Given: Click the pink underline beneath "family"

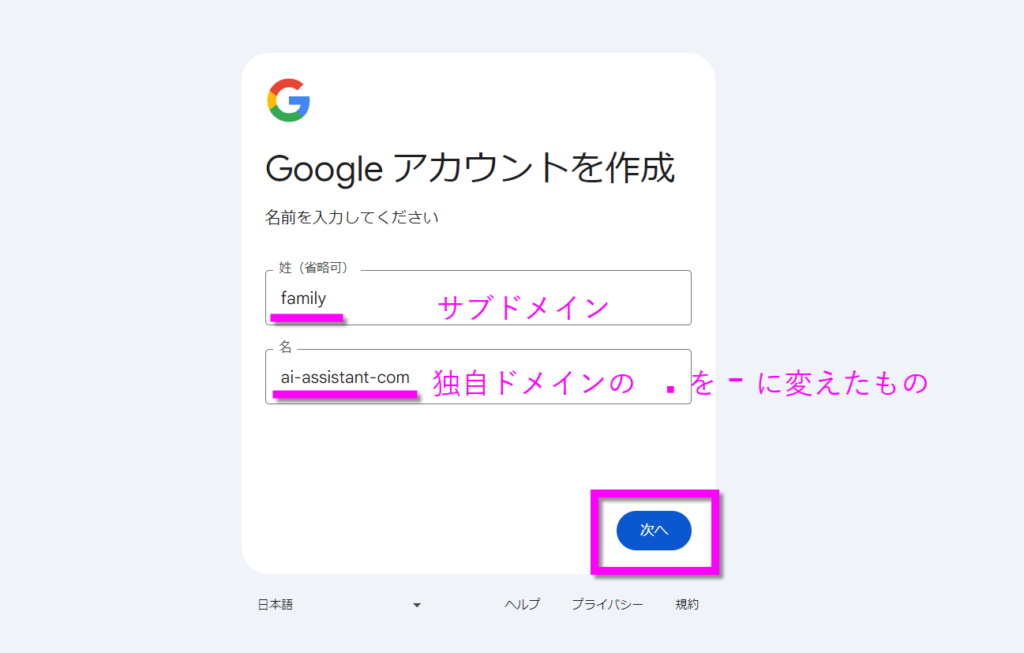Looking at the screenshot, I should tap(308, 318).
